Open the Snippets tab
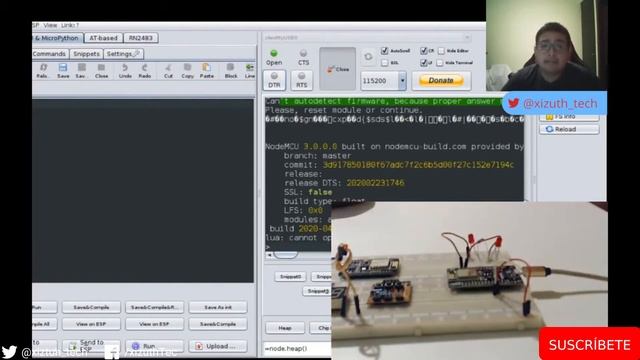 [87, 54]
